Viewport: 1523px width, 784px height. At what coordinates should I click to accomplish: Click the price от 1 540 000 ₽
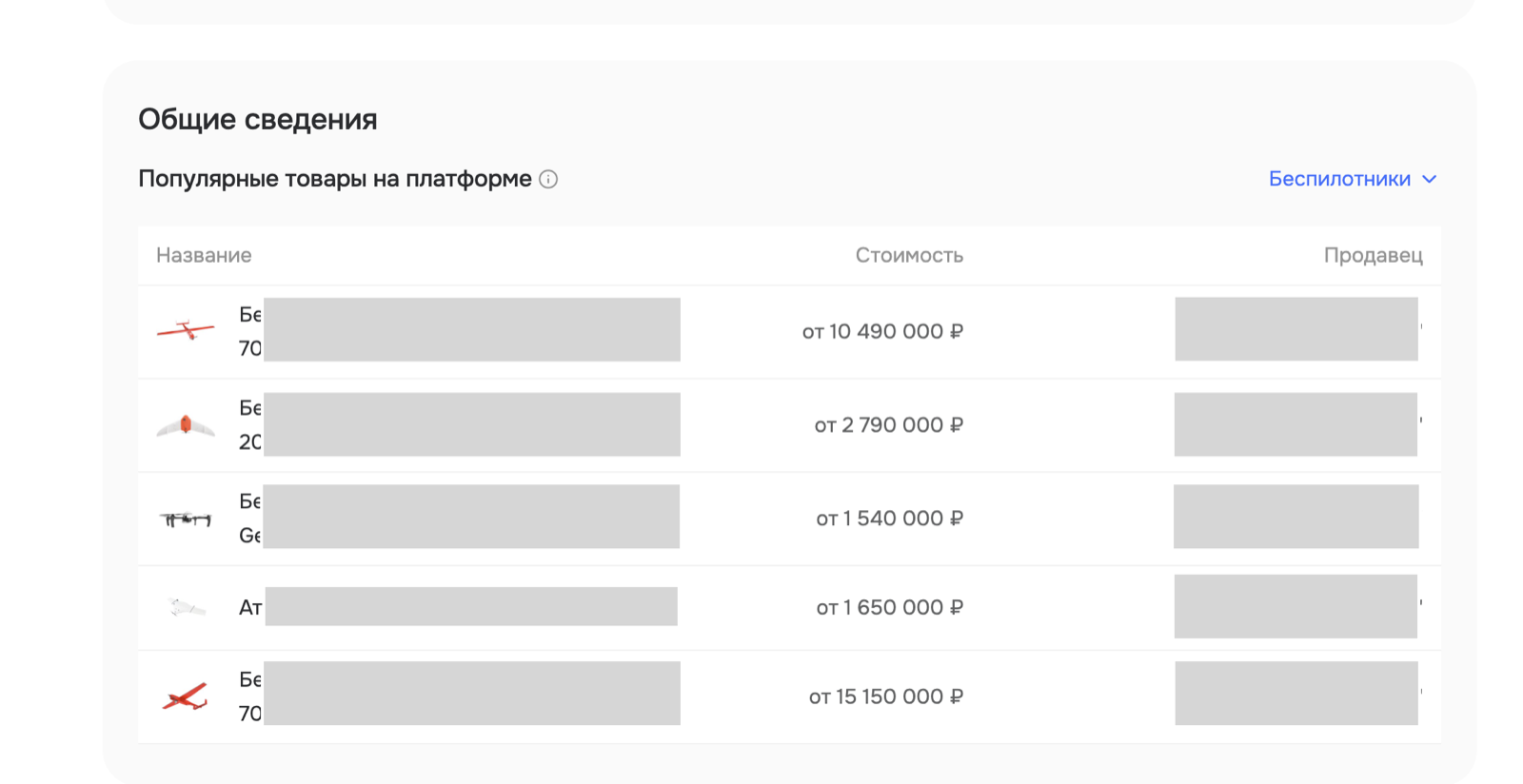[x=890, y=519]
